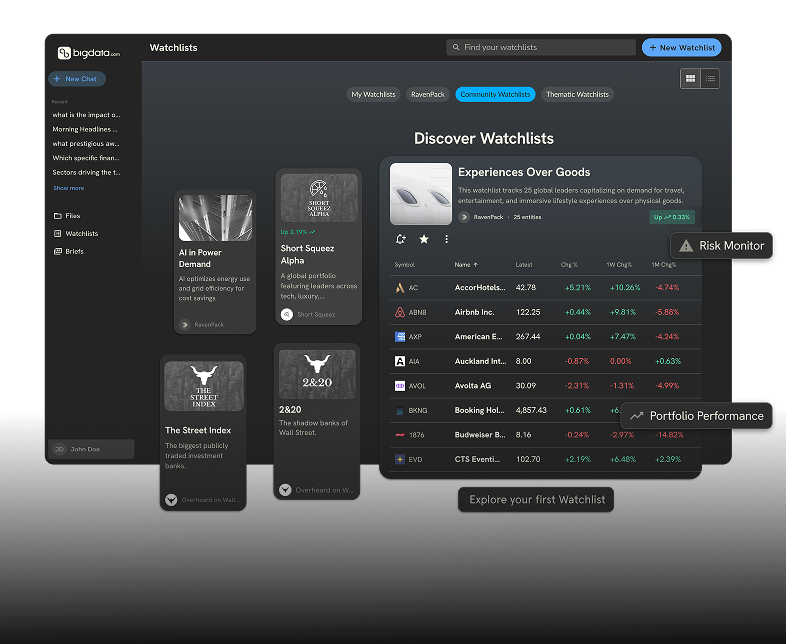Viewport: 786px width, 644px height.
Task: Sort by Name column header
Action: point(466,265)
